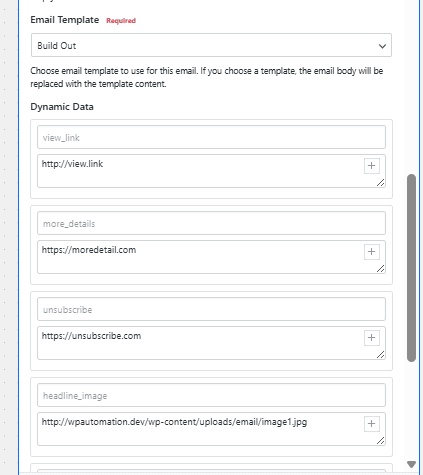The width and height of the screenshot is (423, 475).
Task: Click the scrollbar down arrow
Action: [411, 464]
